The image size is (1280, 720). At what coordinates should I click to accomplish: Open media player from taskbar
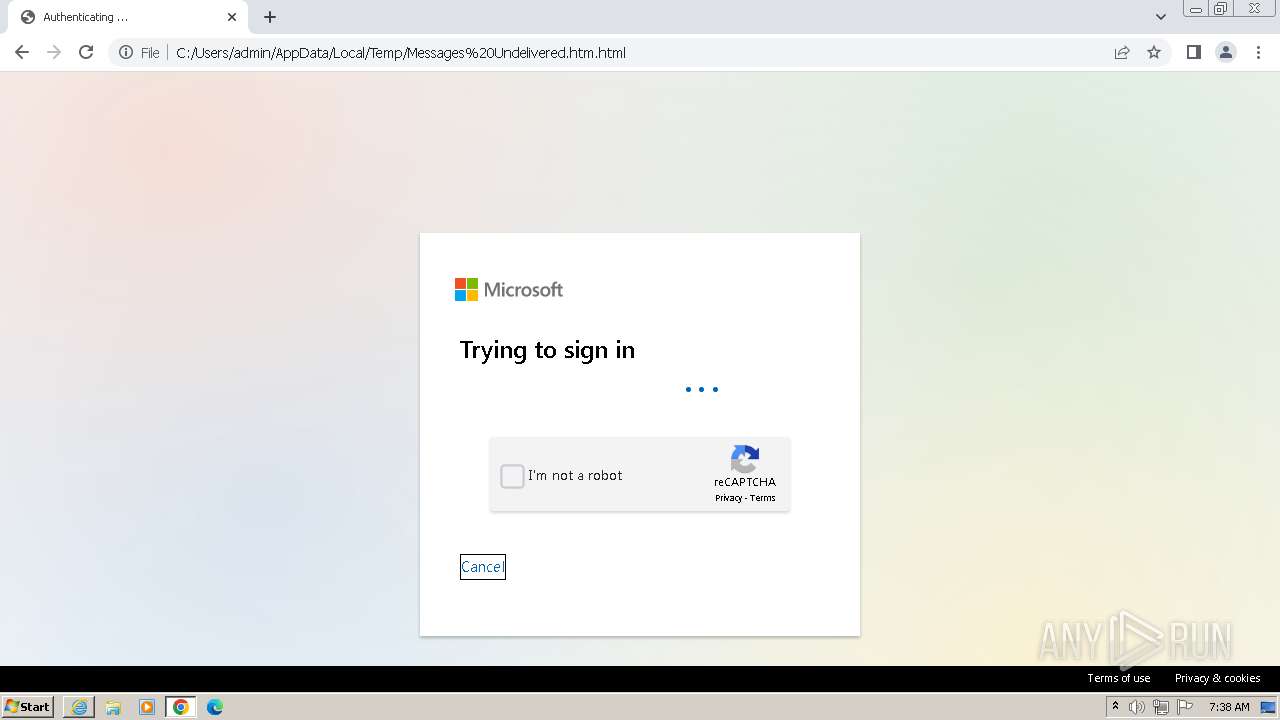147,707
